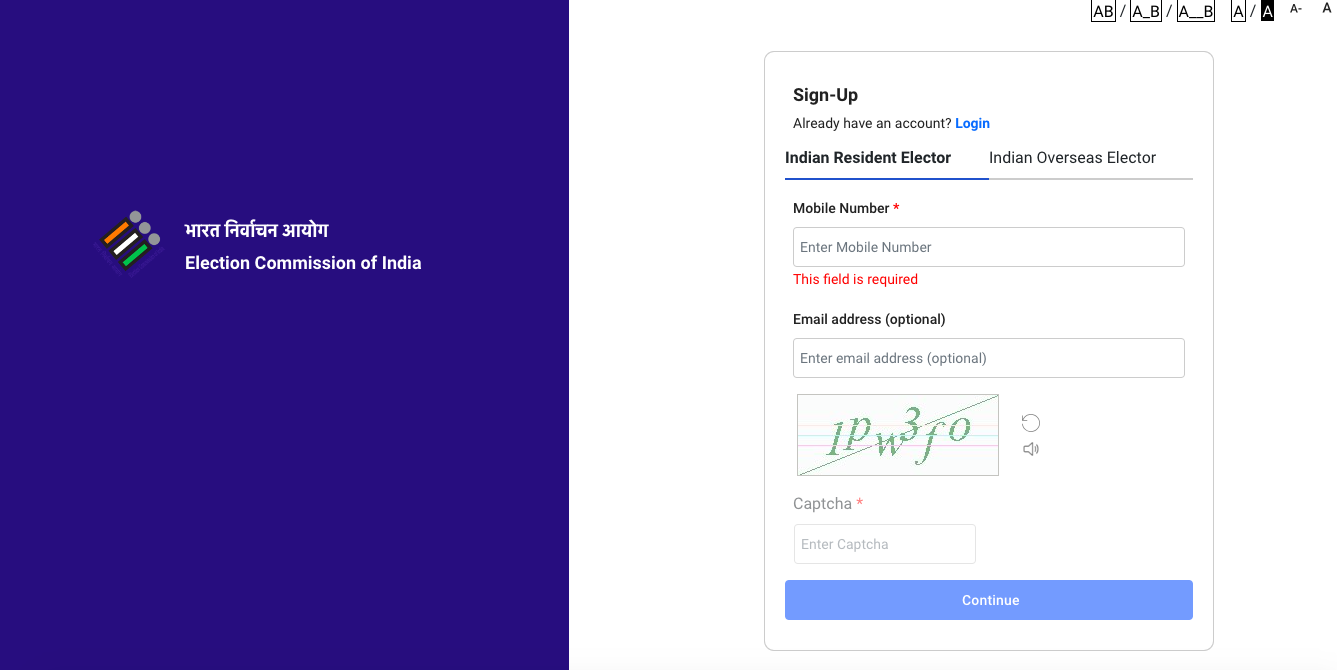The image size is (1337, 670).
Task: Select the default letter spacing AB option
Action: pyautogui.click(x=1102, y=11)
